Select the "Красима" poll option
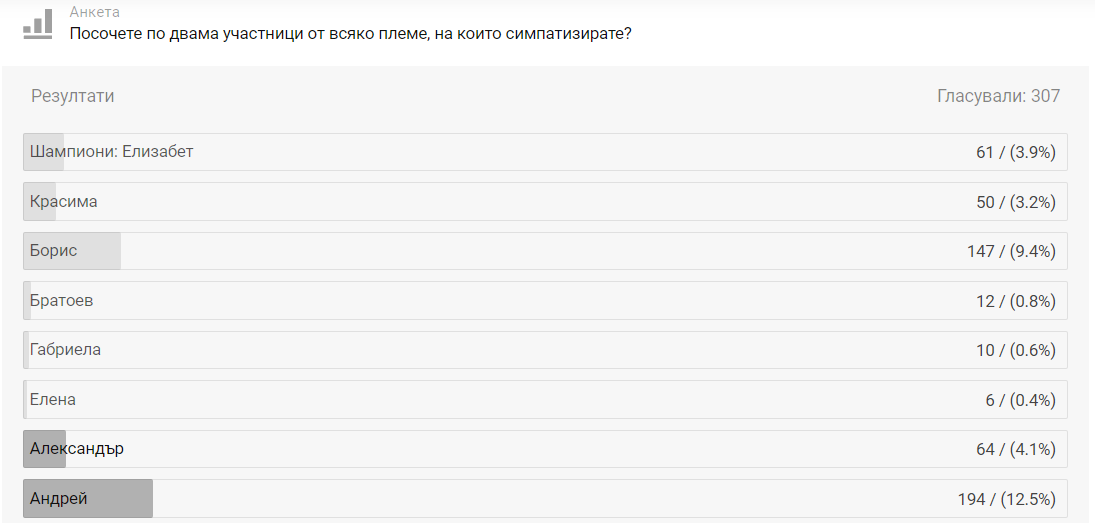Screen dimensions: 1095x523 tap(64, 201)
